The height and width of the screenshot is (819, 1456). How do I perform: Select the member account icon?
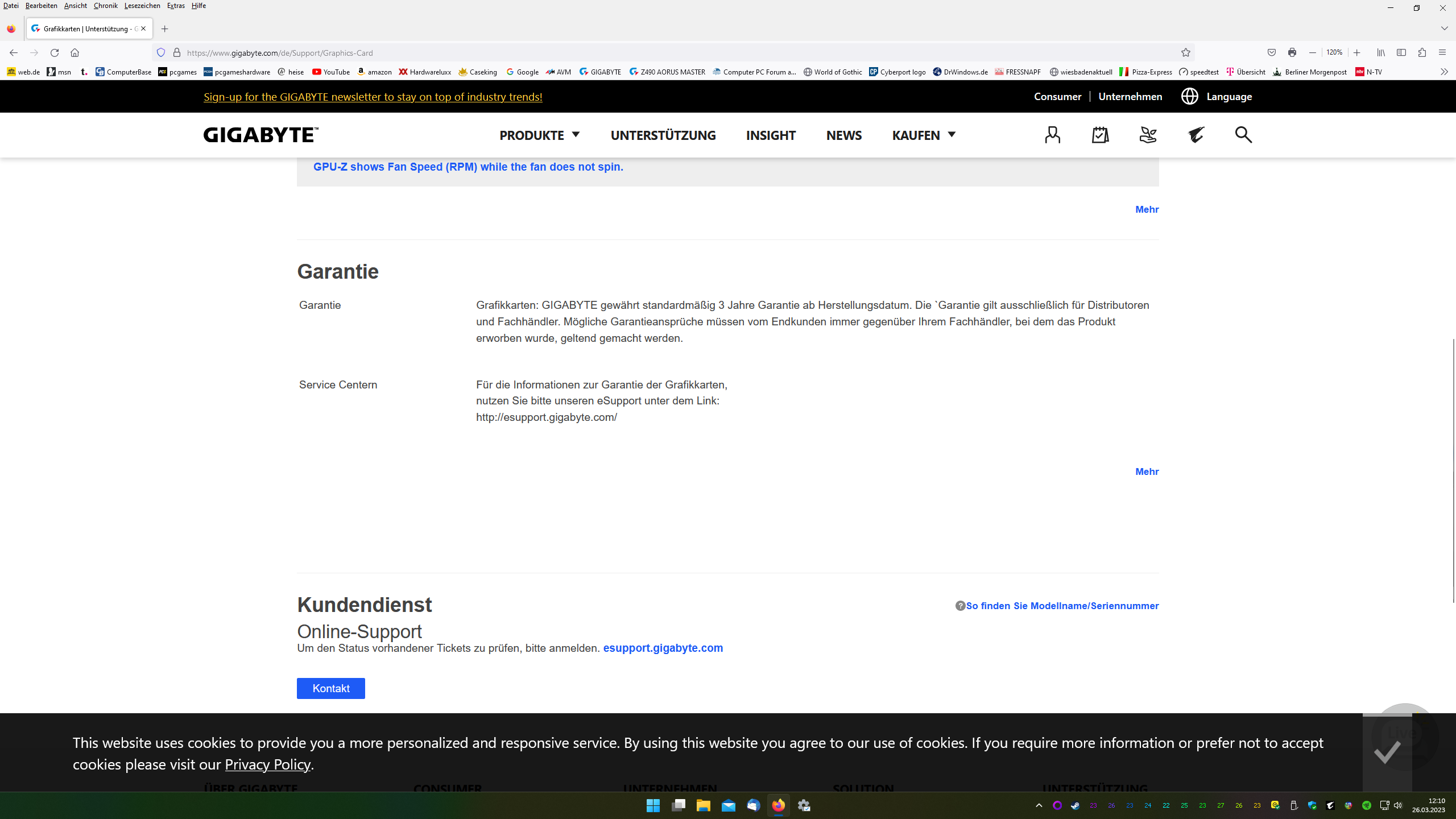click(x=1052, y=135)
